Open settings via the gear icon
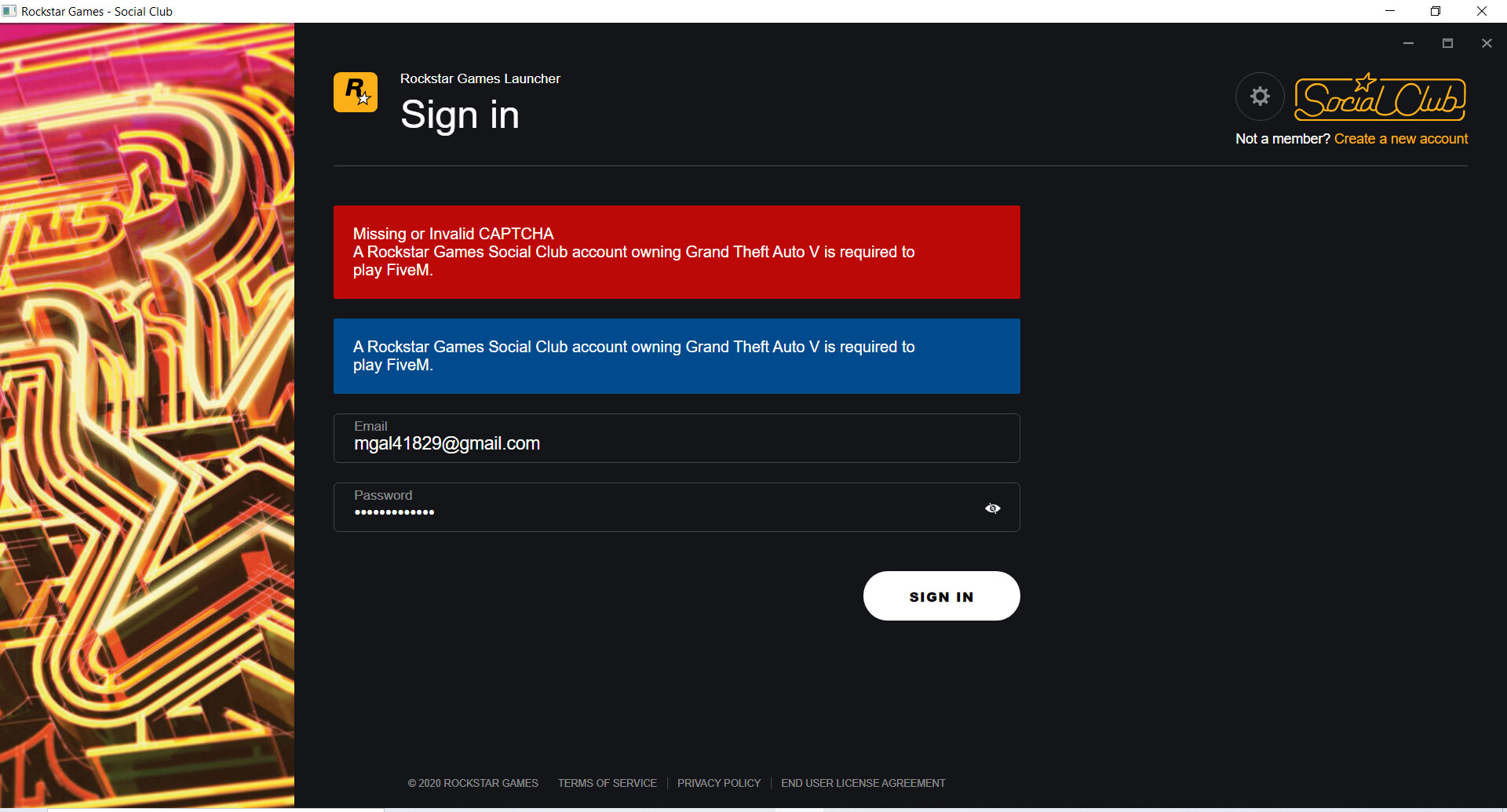1507x812 pixels. point(1260,96)
